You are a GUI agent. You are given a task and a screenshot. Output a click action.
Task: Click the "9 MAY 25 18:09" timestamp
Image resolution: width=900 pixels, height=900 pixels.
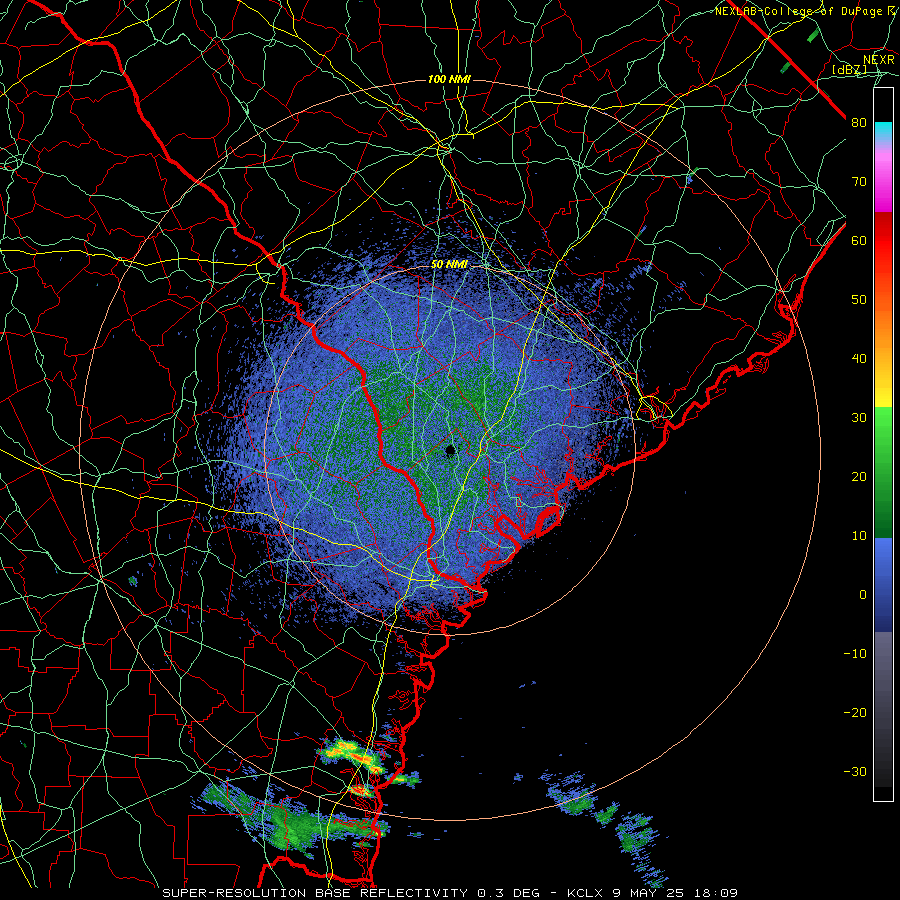(x=673, y=893)
